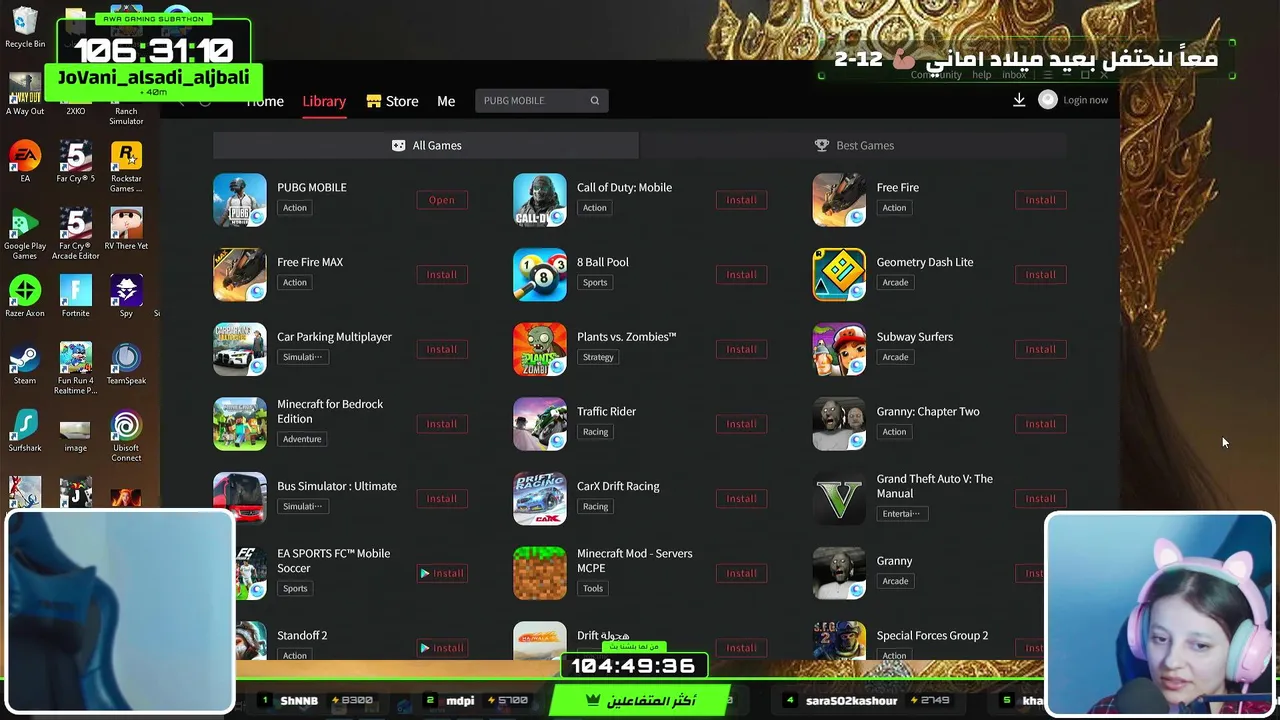Open the Store tab

pyautogui.click(x=392, y=101)
